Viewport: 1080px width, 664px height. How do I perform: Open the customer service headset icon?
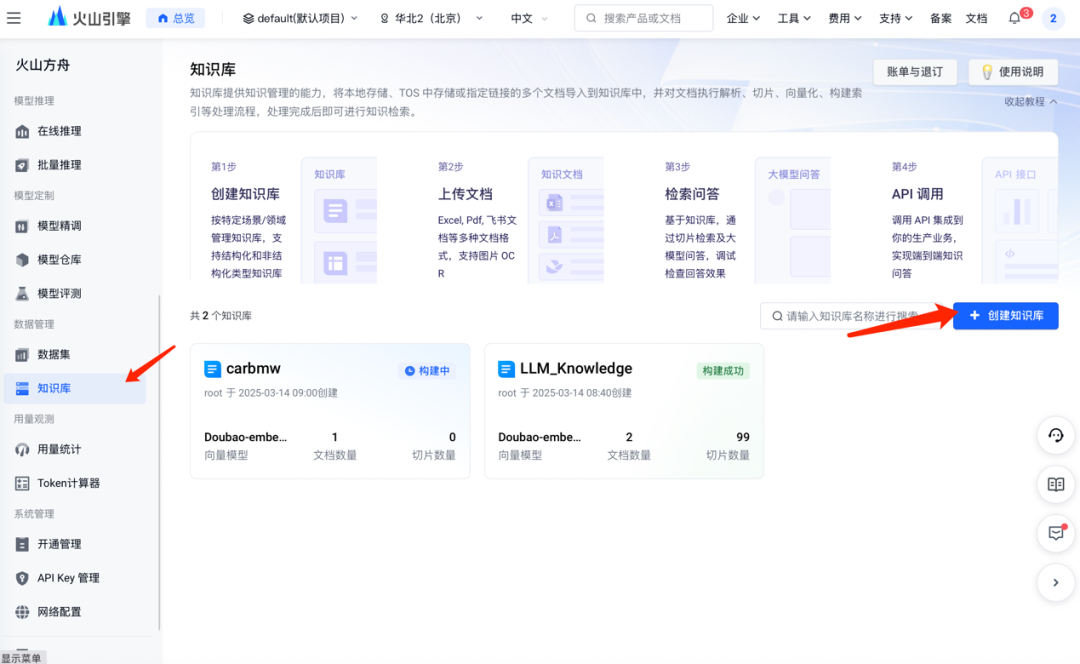click(1056, 435)
